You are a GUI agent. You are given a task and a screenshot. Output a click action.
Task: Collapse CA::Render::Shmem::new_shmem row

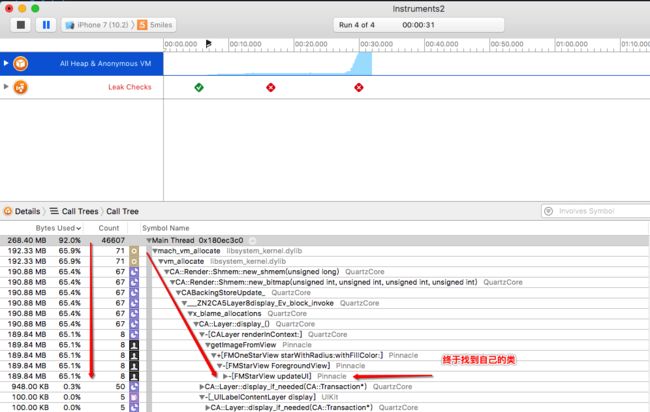tap(167, 272)
